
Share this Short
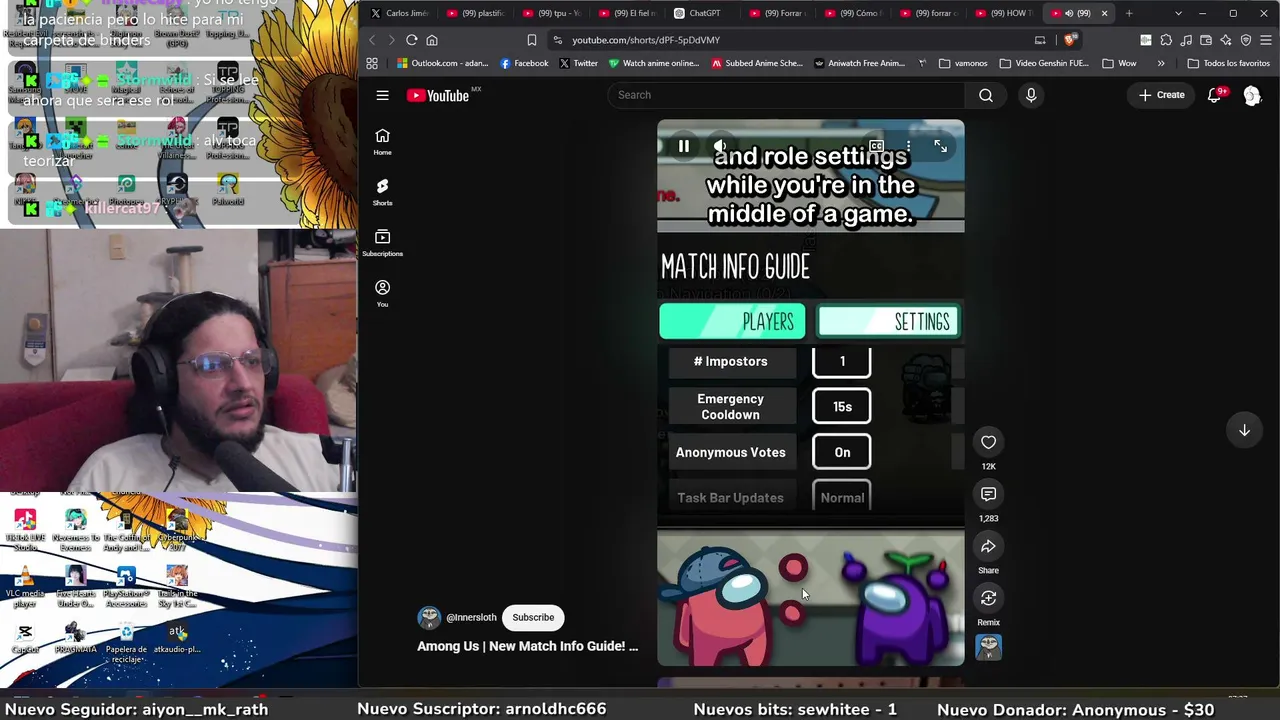coord(988,546)
